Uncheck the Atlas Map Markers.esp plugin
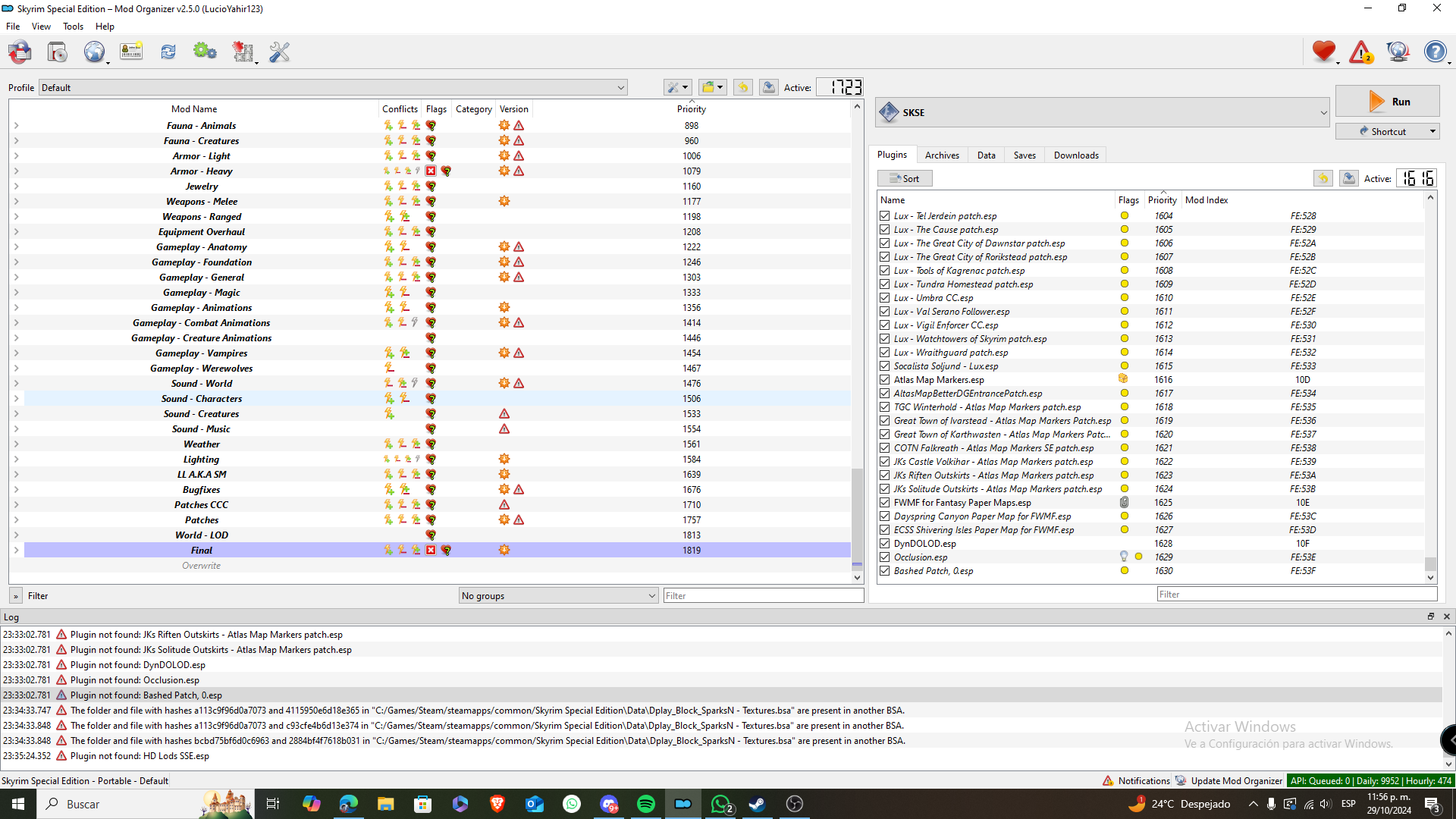Image resolution: width=1456 pixels, height=819 pixels. 884,380
